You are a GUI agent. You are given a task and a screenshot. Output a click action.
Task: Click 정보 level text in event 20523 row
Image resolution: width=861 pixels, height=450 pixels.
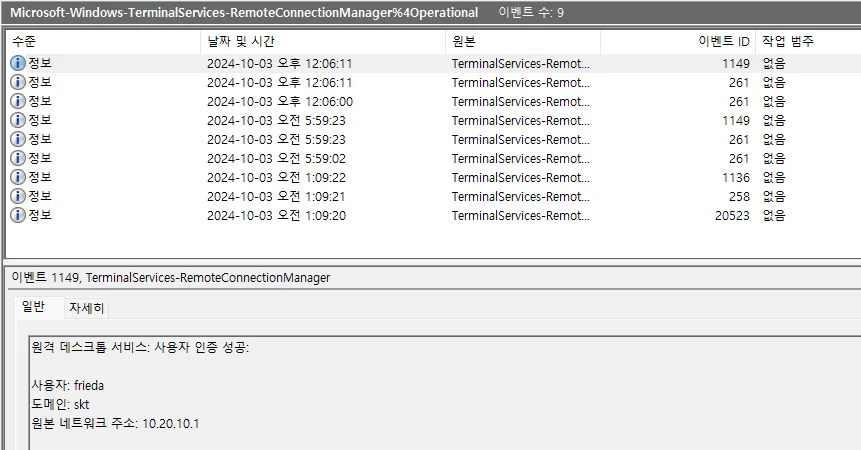pyautogui.click(x=40, y=215)
